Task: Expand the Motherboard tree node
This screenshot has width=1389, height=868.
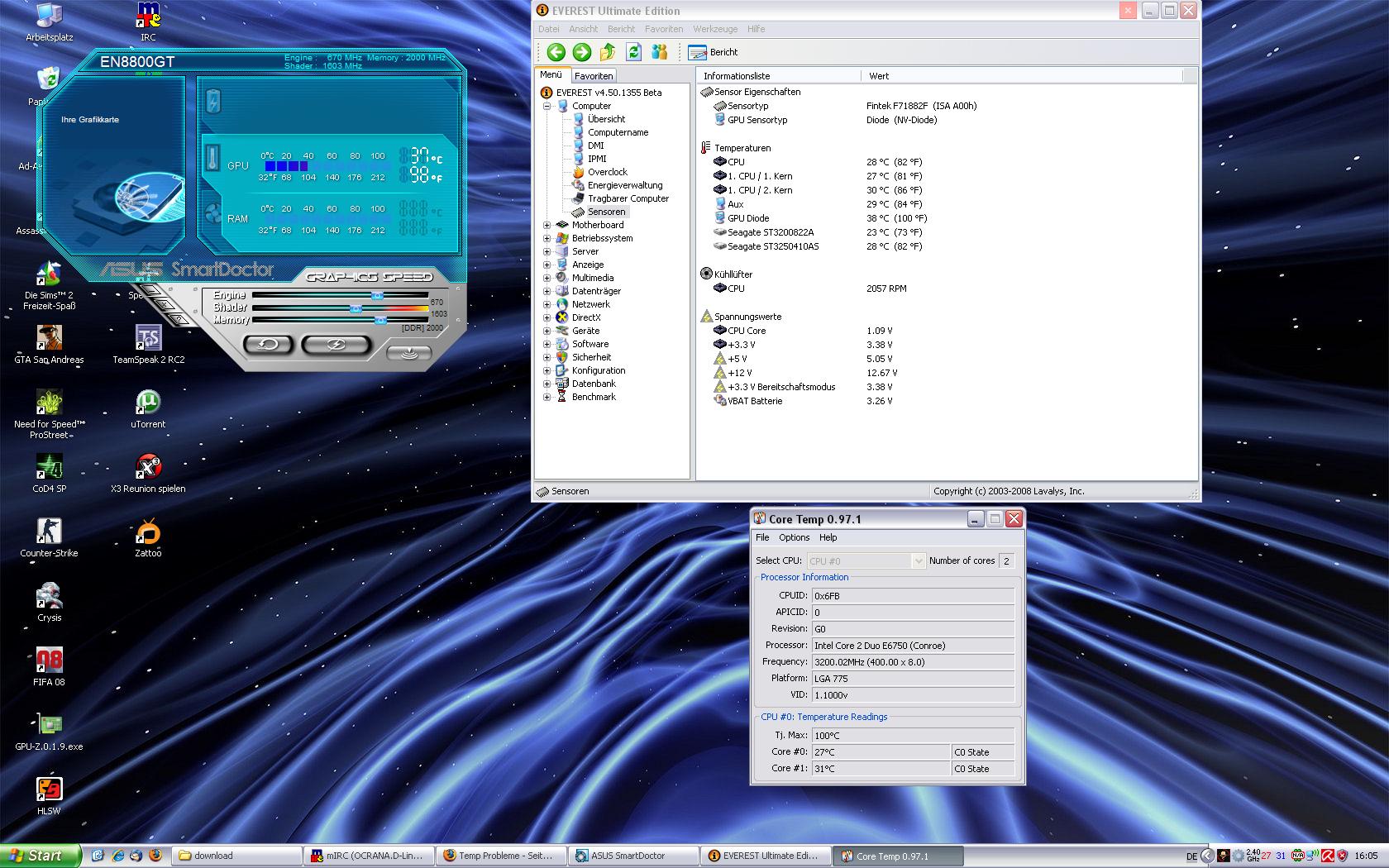Action: click(x=547, y=225)
